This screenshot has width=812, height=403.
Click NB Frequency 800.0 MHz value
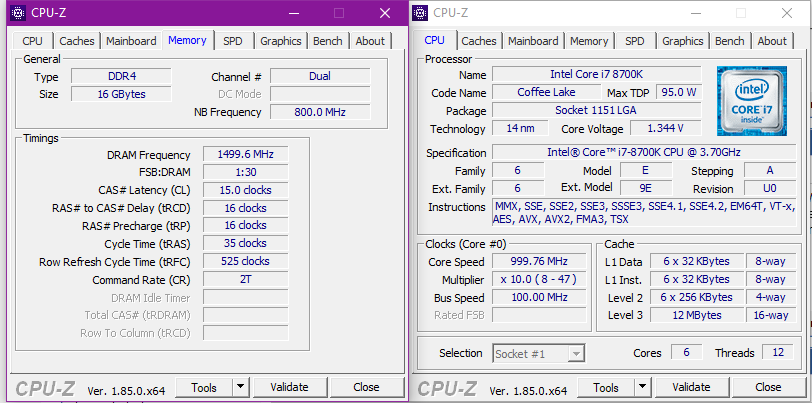pyautogui.click(x=320, y=112)
